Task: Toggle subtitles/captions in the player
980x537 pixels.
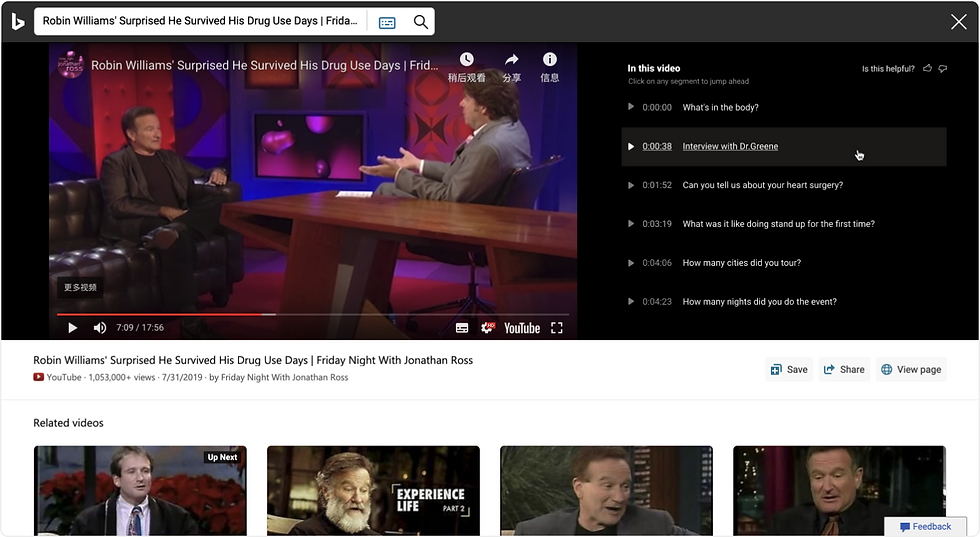Action: click(x=462, y=328)
